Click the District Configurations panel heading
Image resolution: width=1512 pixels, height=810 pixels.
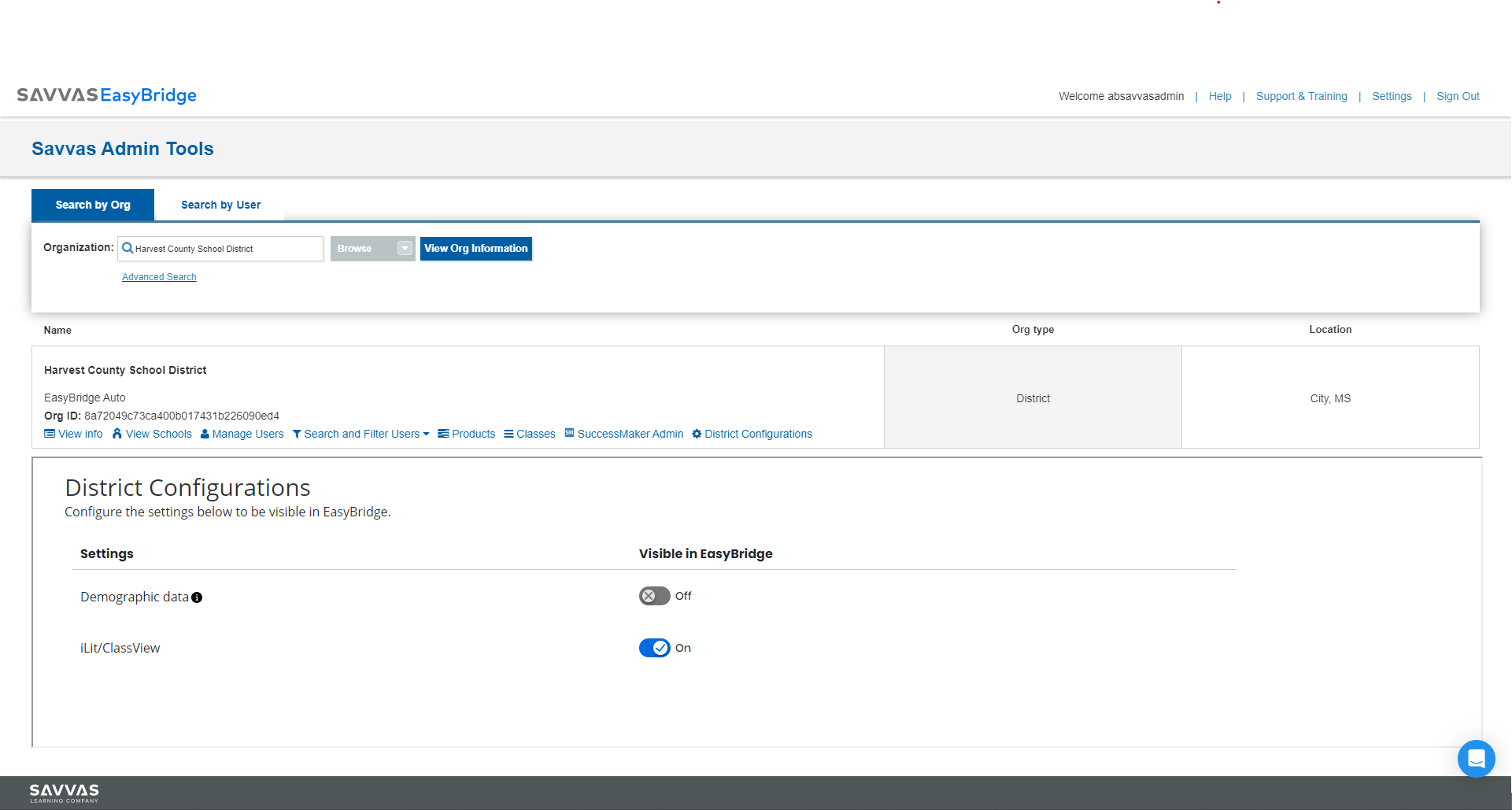coord(187,487)
